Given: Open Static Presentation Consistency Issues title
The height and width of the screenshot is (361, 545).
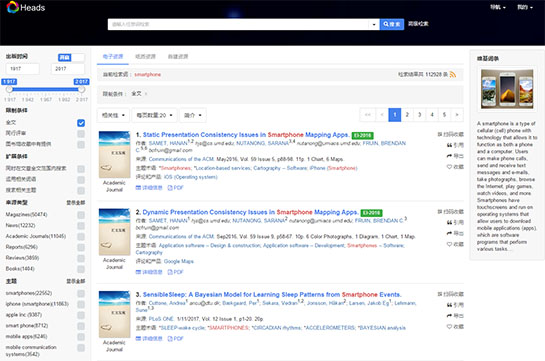Looking at the screenshot, I should [x=246, y=135].
